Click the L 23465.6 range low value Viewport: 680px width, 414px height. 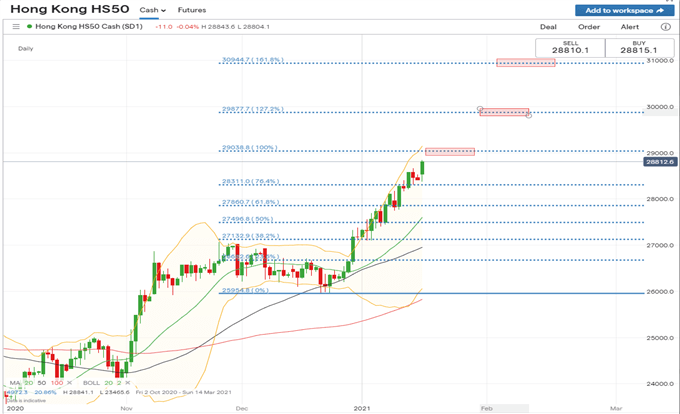(114, 392)
